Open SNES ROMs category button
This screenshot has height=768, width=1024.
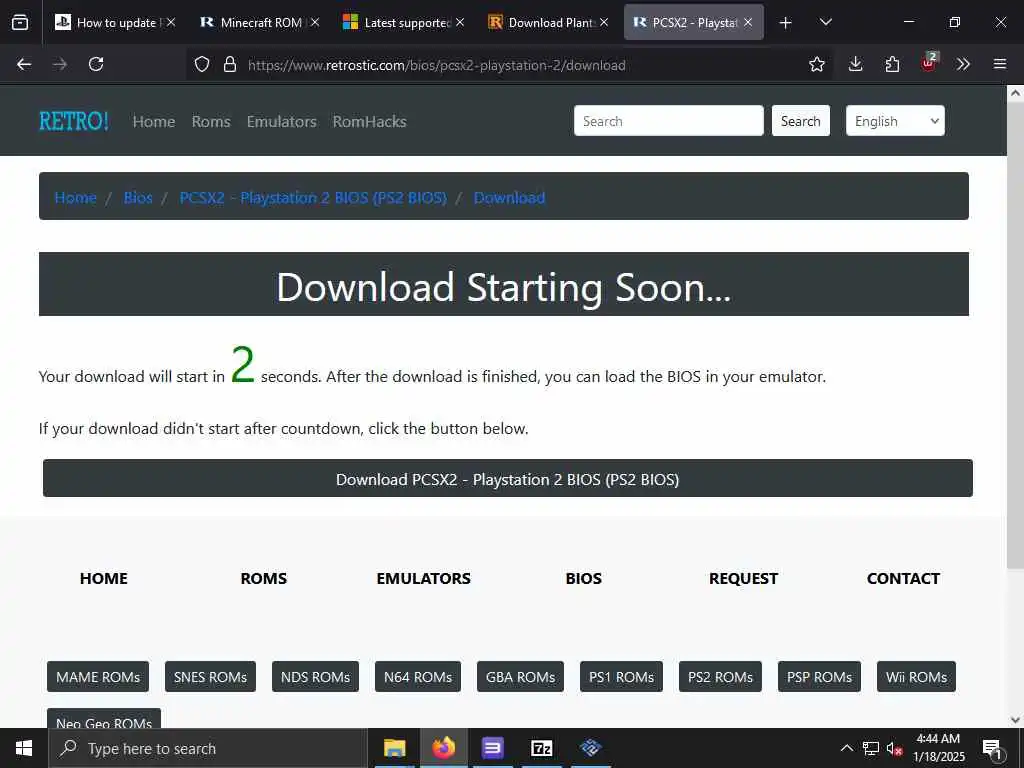210,677
